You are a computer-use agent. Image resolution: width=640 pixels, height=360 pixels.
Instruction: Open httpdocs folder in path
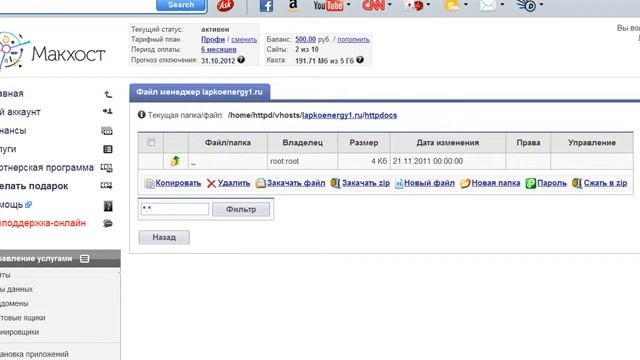point(380,115)
